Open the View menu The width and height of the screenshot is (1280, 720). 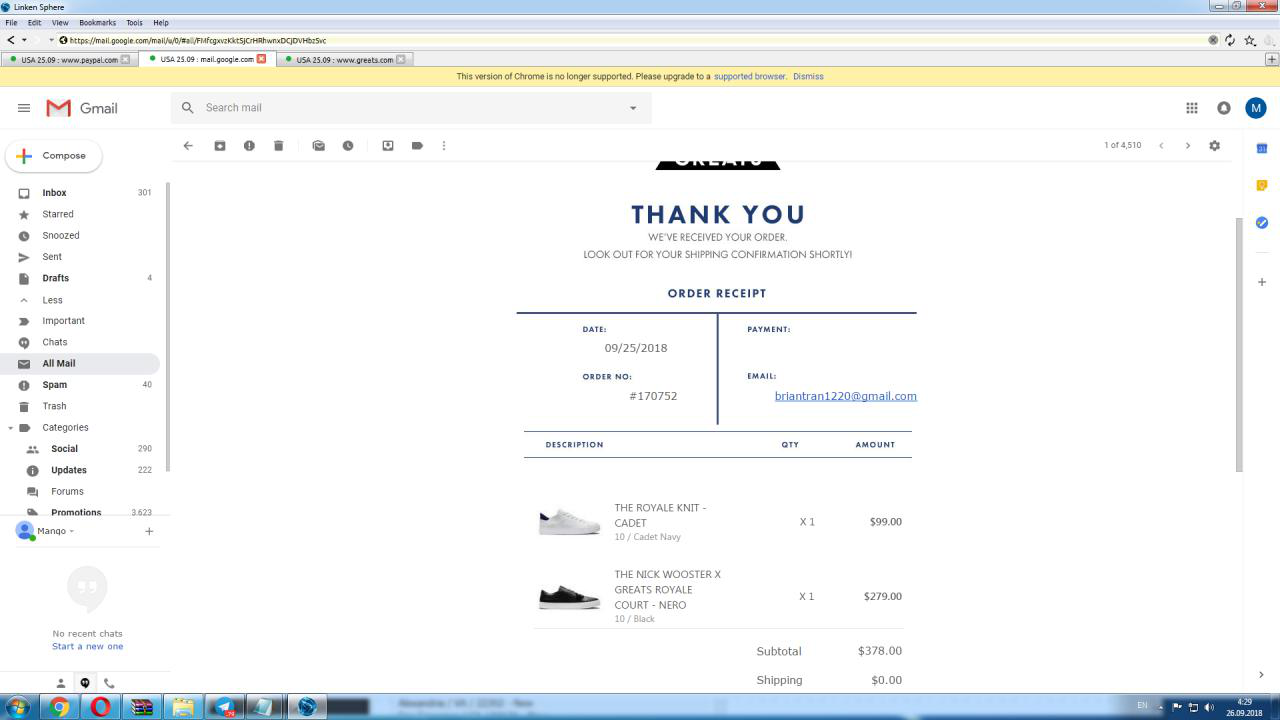coord(60,22)
